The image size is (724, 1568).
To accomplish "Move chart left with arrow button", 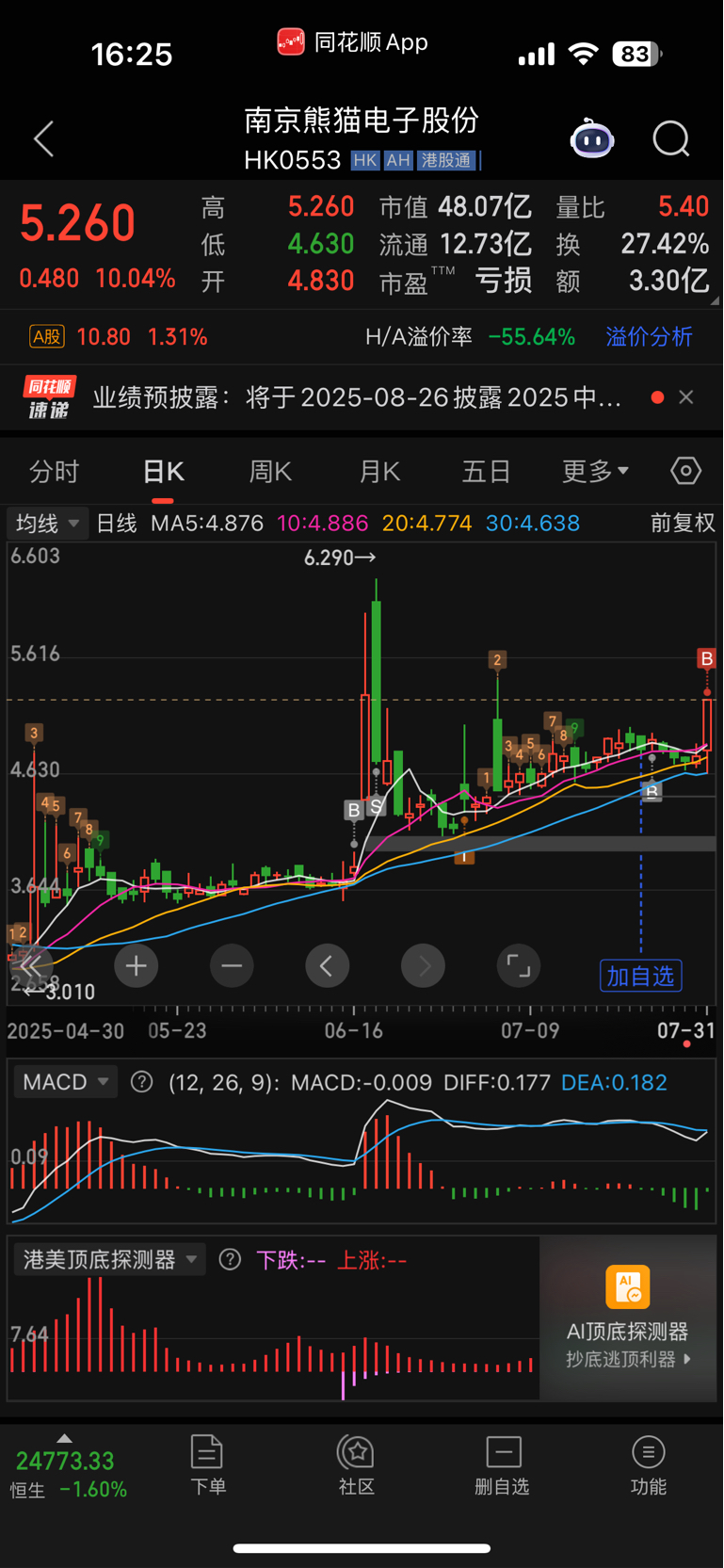I will click(x=328, y=966).
